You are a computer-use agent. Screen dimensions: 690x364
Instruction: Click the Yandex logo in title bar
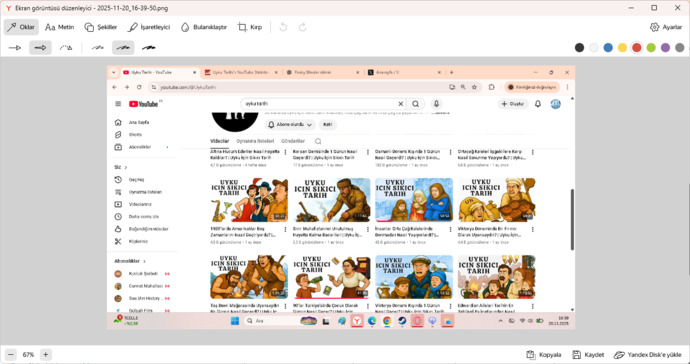tap(8, 8)
